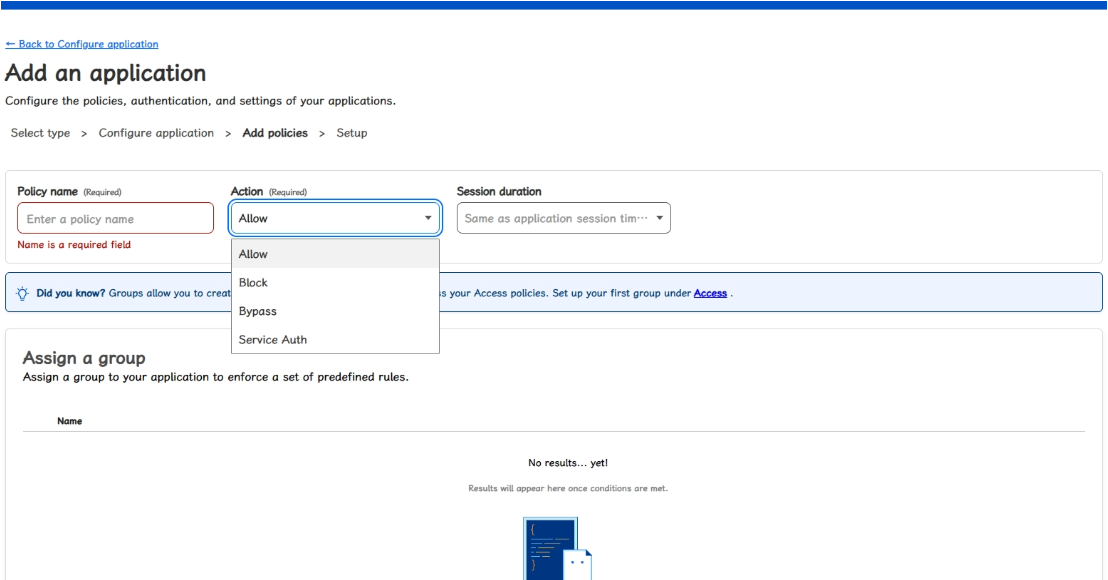Click the 'Name is a required field' error text
1108x580 pixels.
pos(74,244)
